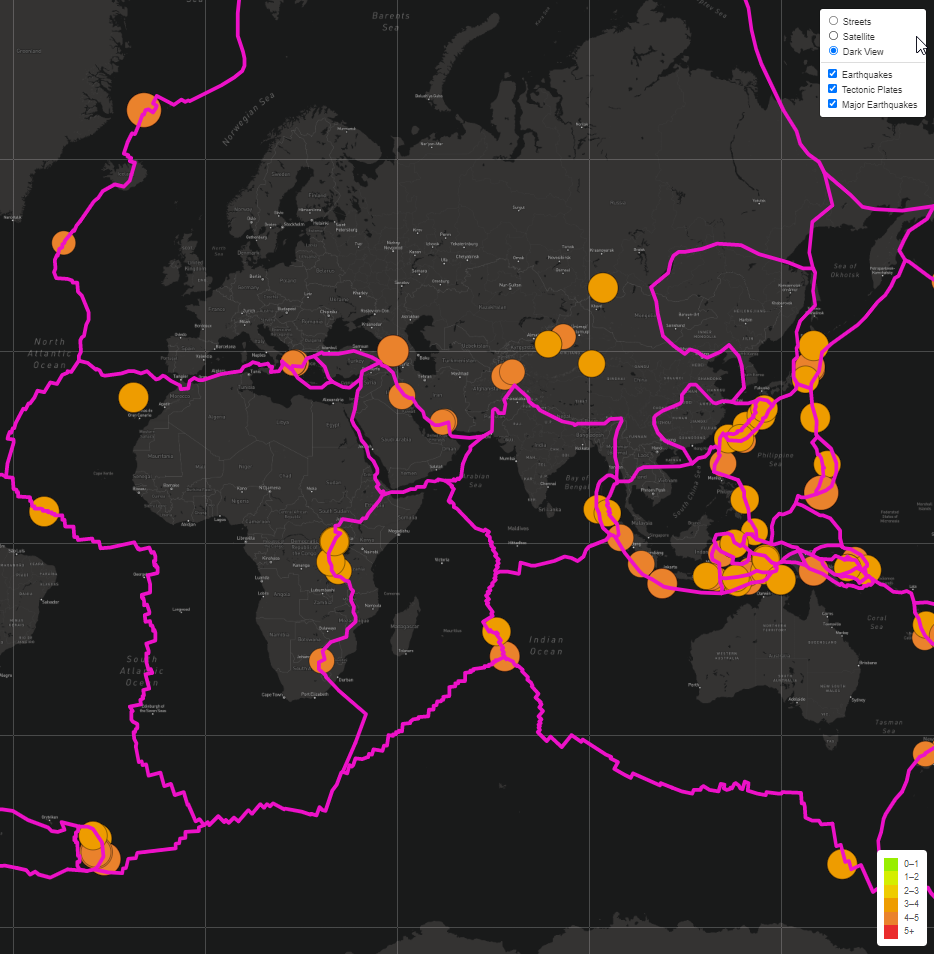This screenshot has height=954, width=934.
Task: Click the North Atlantic Ocean map label
Action: [50, 353]
